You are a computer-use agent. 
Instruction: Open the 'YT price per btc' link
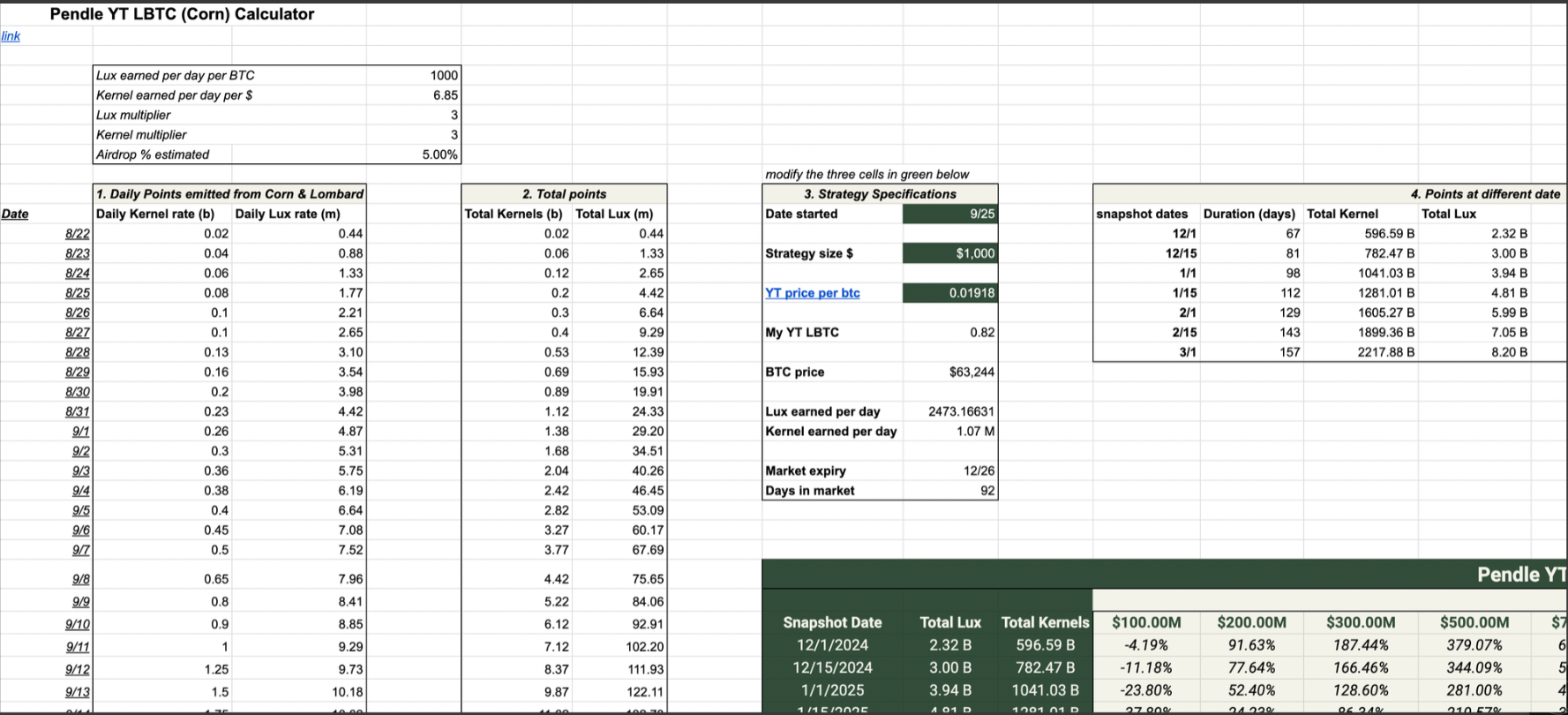pyautogui.click(x=813, y=293)
